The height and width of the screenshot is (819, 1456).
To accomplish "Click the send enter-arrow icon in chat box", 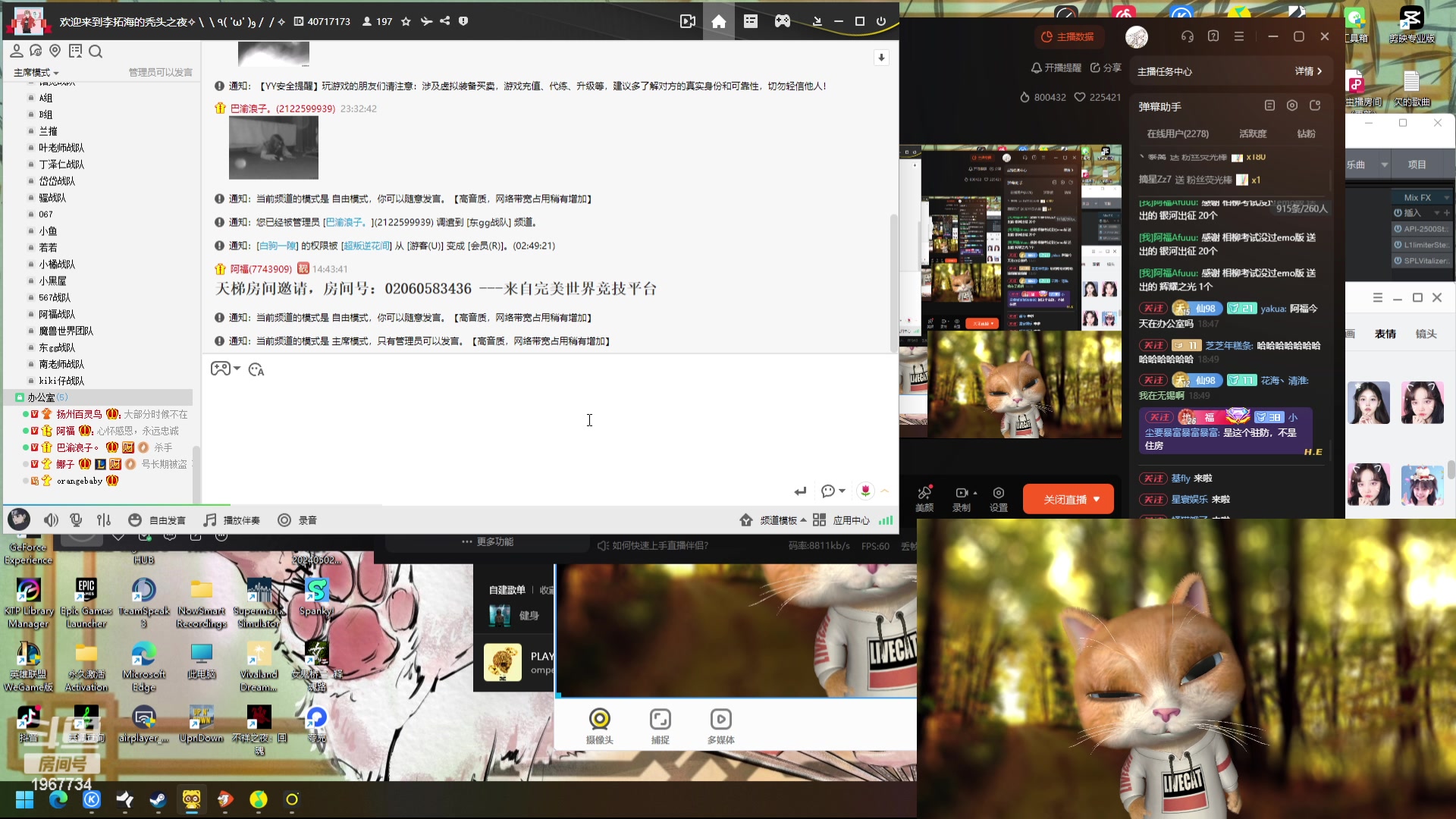I will pyautogui.click(x=800, y=491).
